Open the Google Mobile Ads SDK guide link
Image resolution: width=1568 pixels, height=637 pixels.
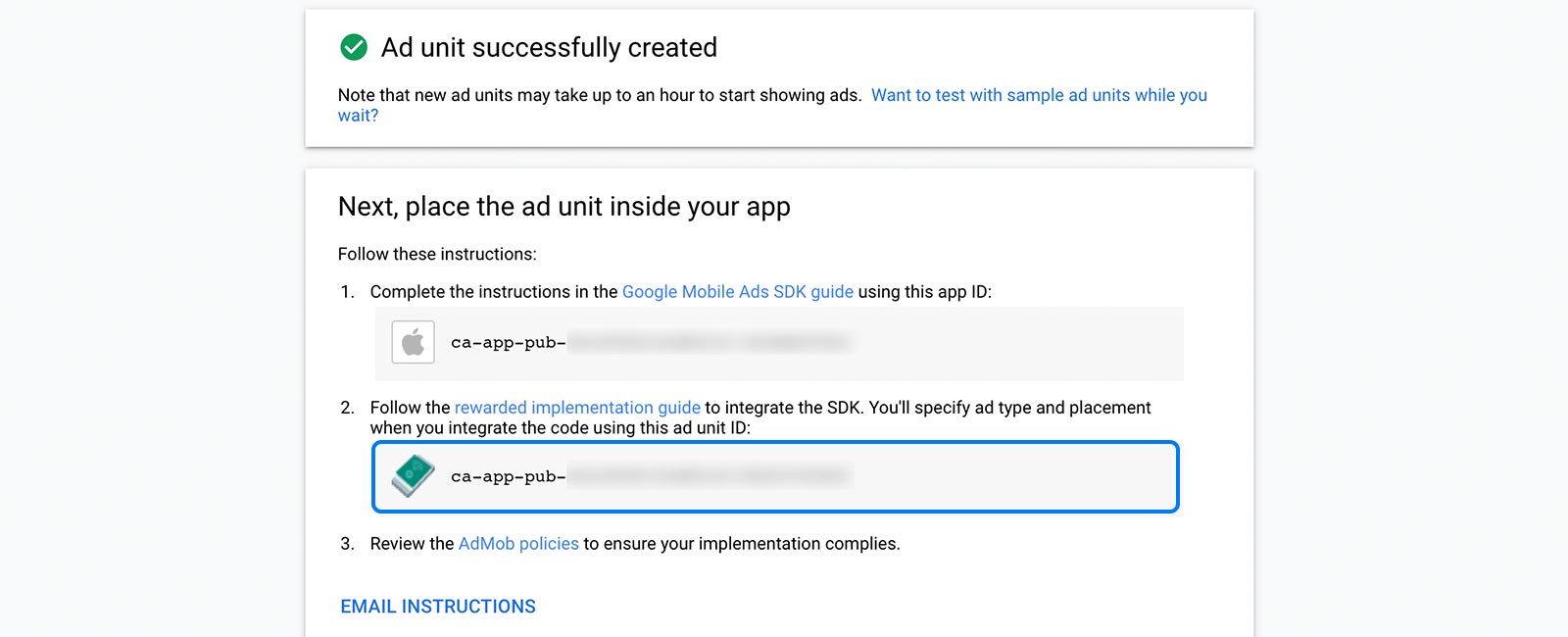[738, 292]
